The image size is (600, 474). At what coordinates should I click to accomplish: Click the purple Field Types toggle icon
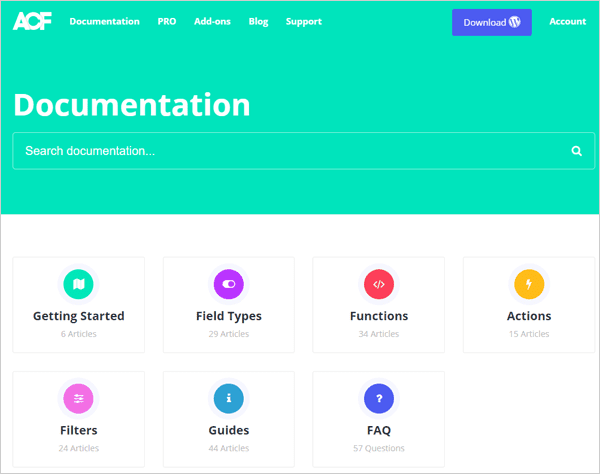(x=229, y=284)
